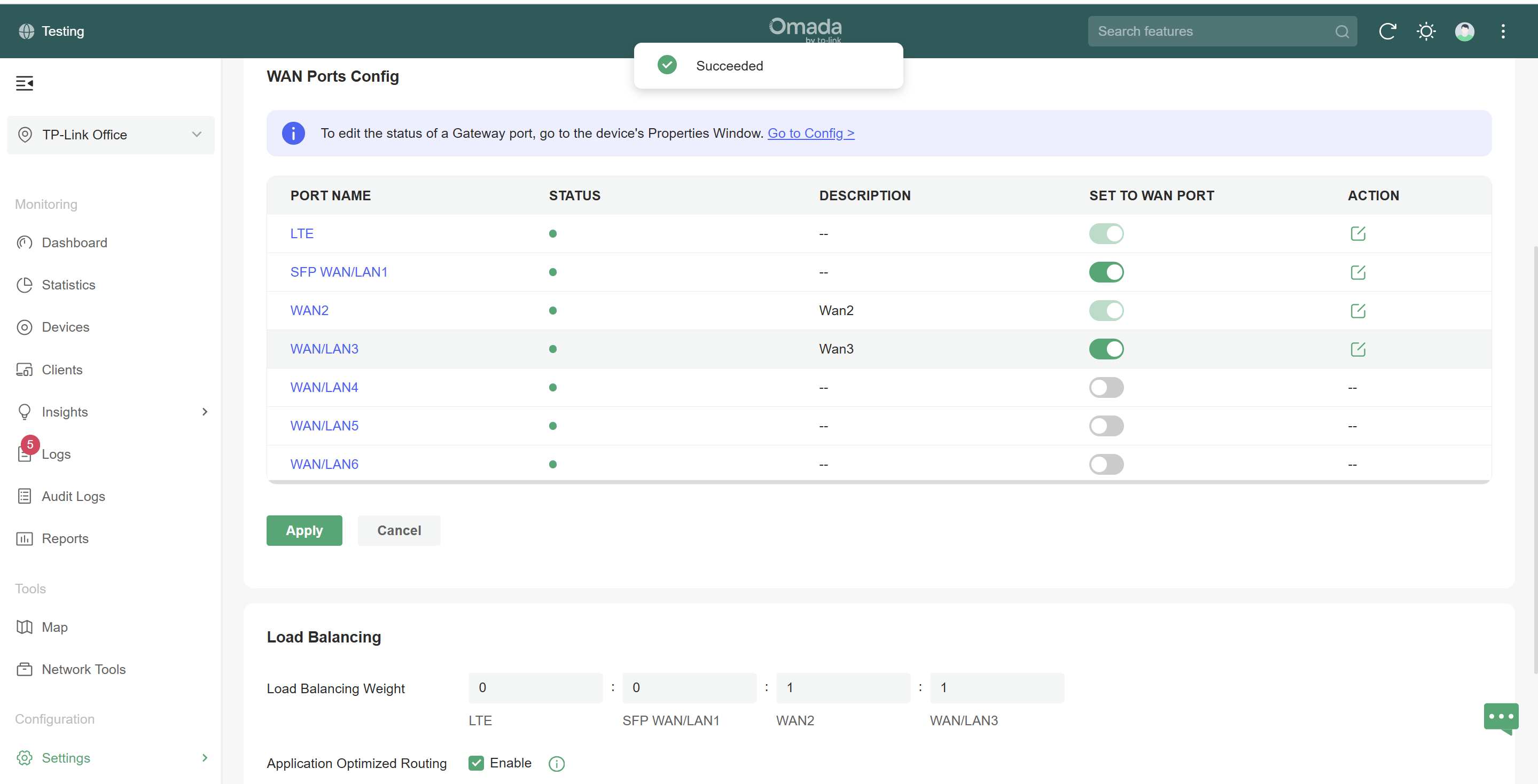Open the Map tool page
The width and height of the screenshot is (1538, 784).
54,627
